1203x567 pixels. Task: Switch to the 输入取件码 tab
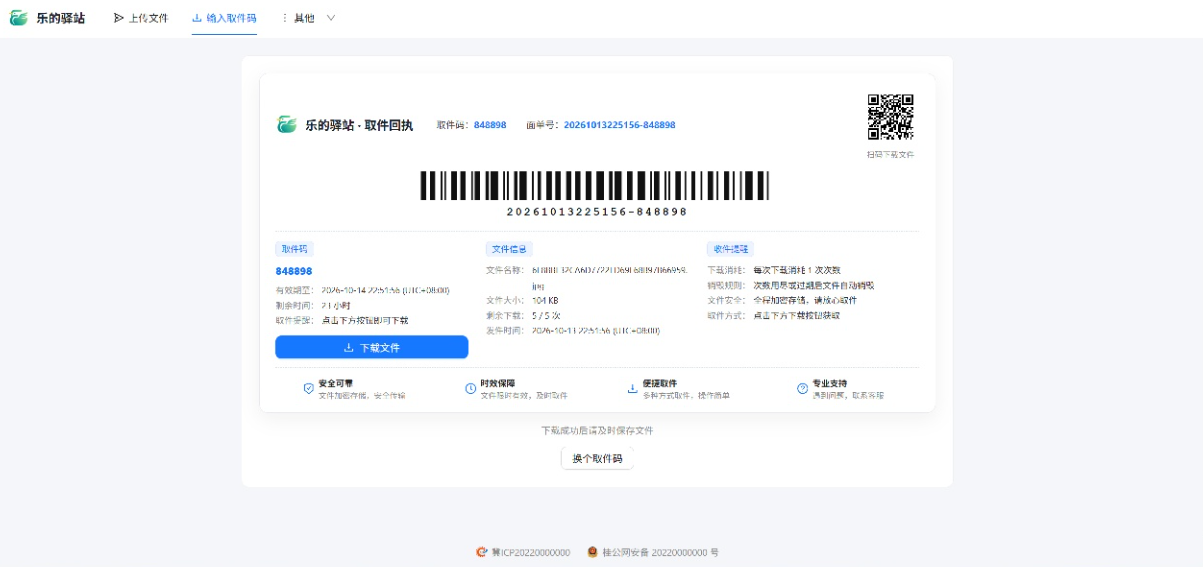click(x=224, y=18)
